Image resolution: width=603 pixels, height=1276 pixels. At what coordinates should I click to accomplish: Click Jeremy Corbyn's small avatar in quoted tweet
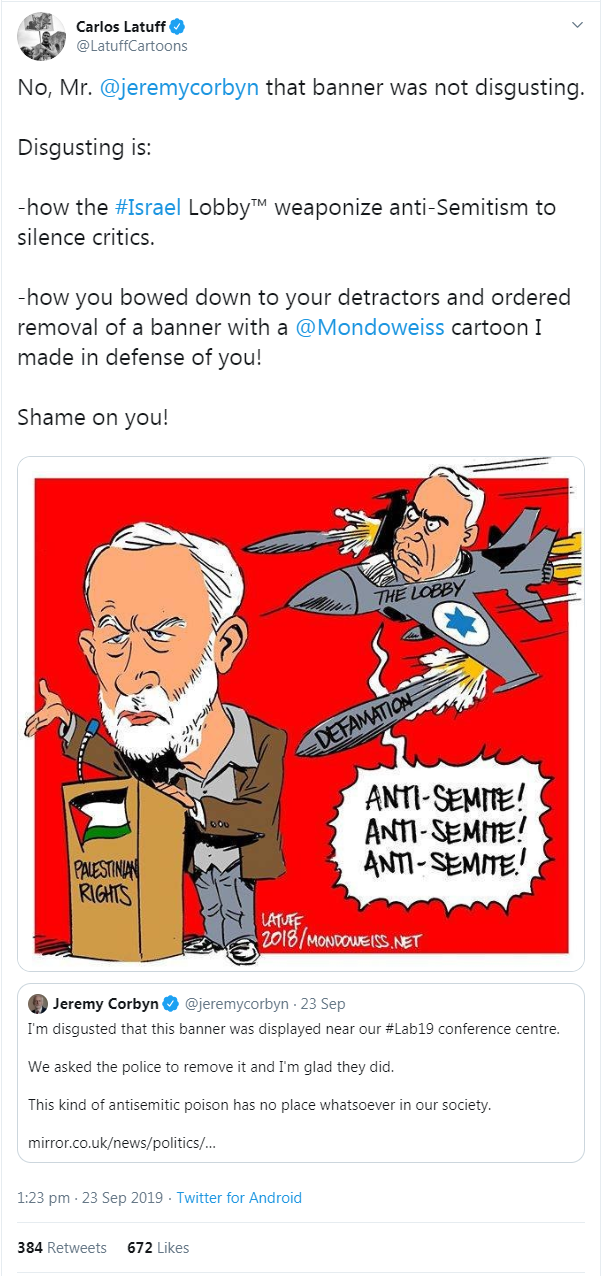(38, 1003)
